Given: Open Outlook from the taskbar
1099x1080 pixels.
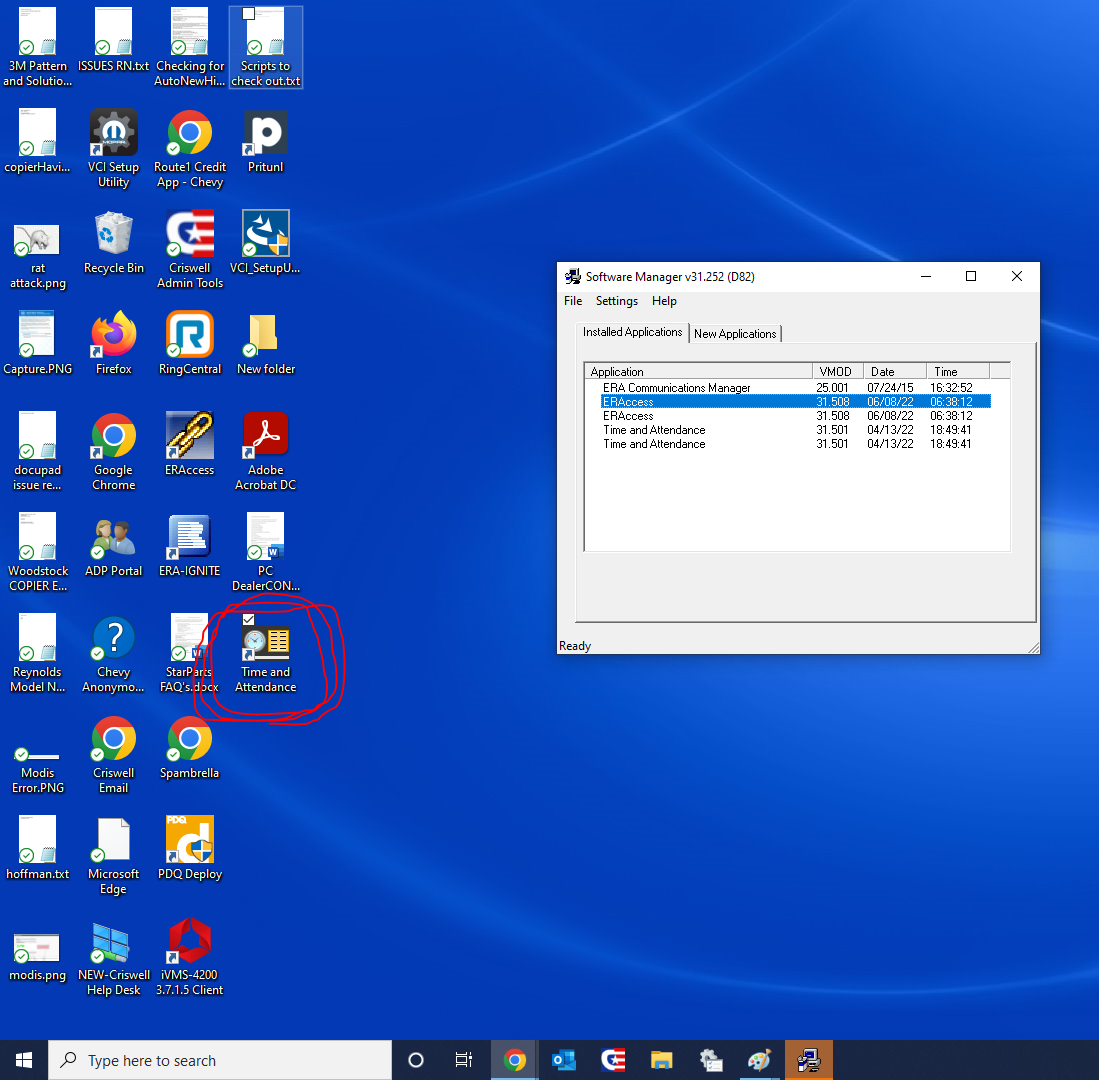Looking at the screenshot, I should click(x=564, y=1060).
